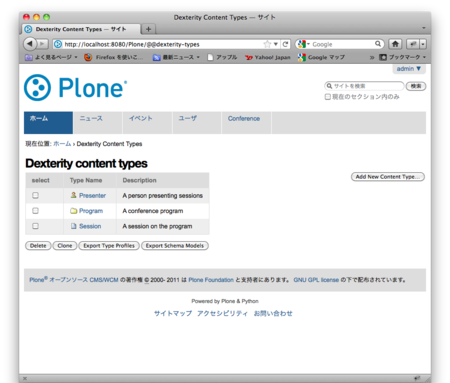The image size is (450, 383).
Task: Open the browser home page icon
Action: point(395,44)
